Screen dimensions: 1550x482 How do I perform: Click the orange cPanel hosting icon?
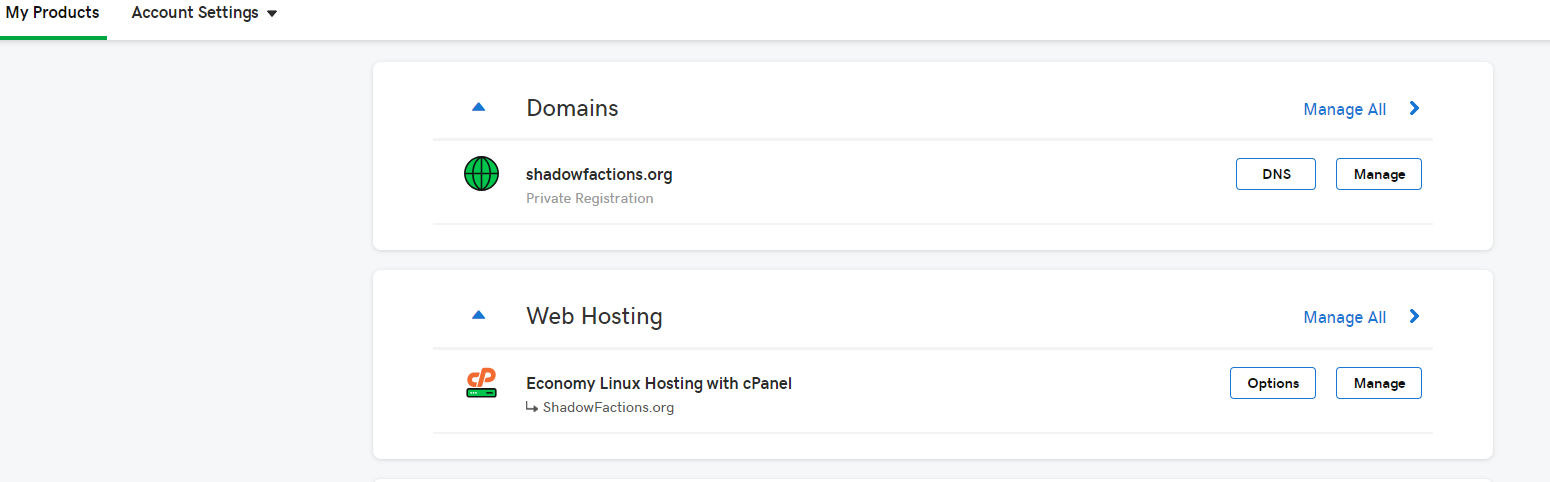tap(481, 384)
